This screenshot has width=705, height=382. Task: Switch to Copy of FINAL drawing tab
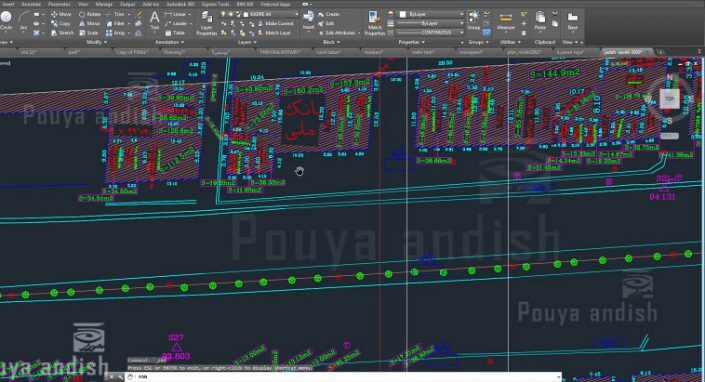pos(131,52)
